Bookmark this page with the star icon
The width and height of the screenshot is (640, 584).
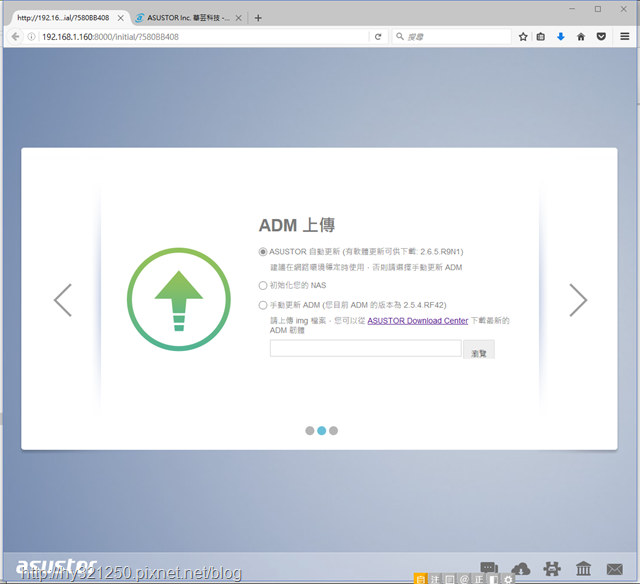point(523,37)
